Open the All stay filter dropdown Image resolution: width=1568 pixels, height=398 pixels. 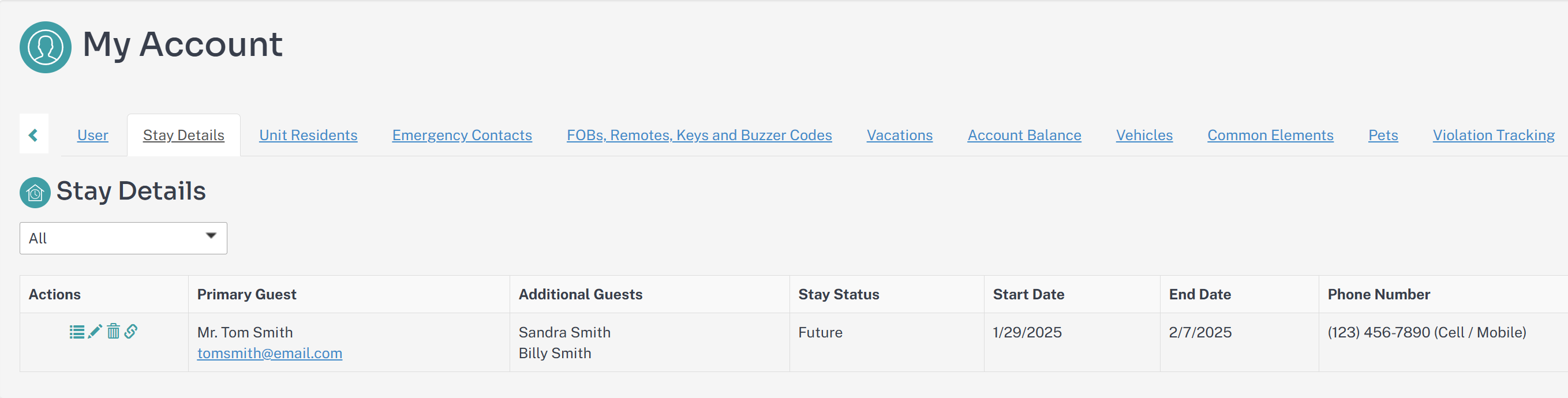pos(123,238)
